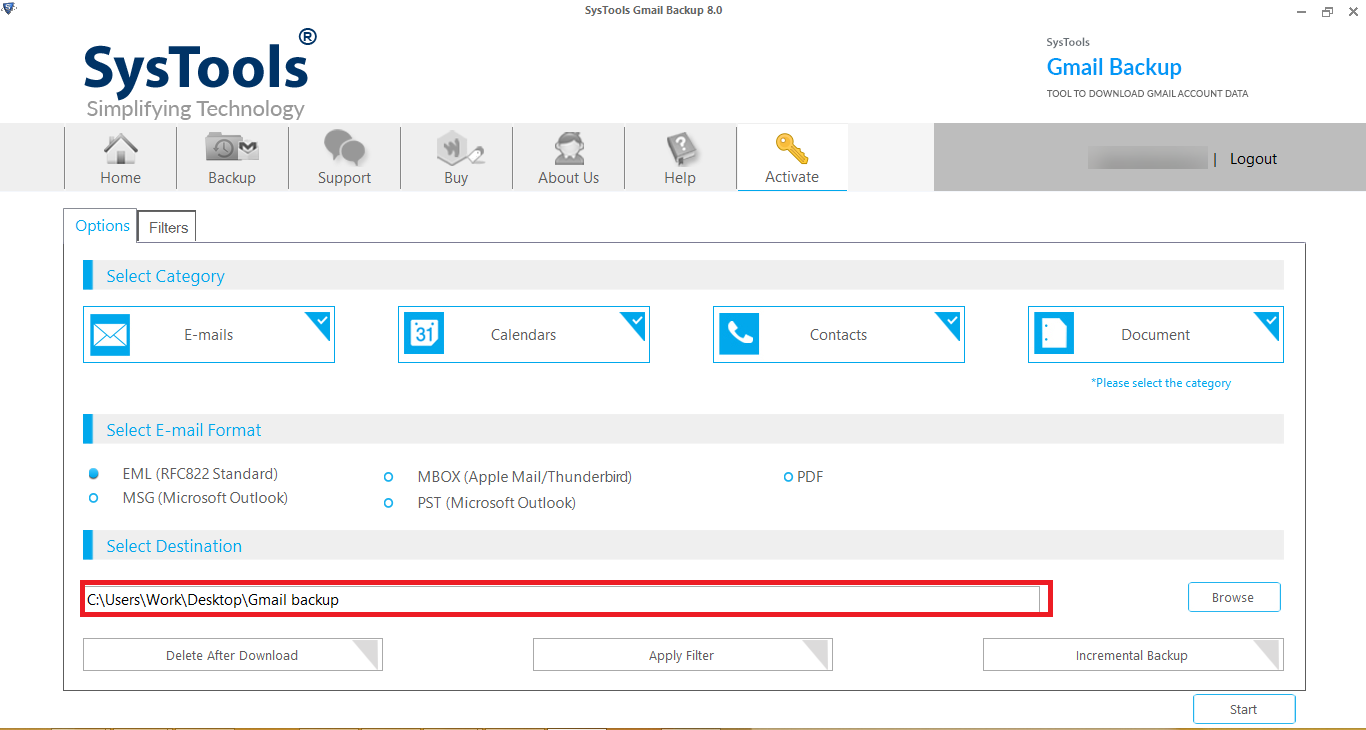Click '*Please select the category' note
The width and height of the screenshot is (1366, 730).
1161,383
